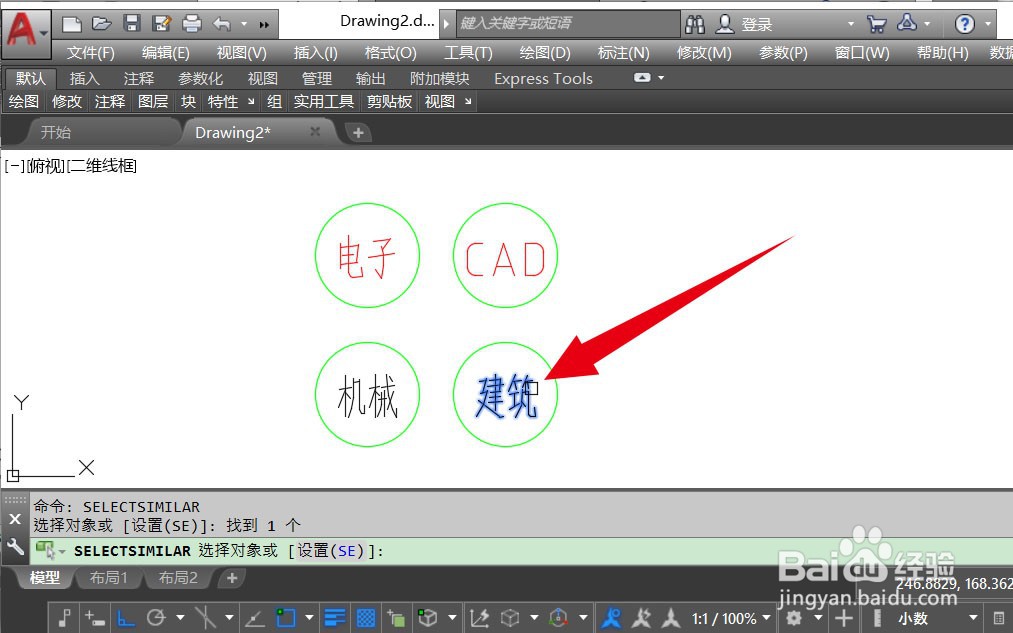The width and height of the screenshot is (1013, 633).
Task: Open the 编辑(E) menu
Action: pyautogui.click(x=165, y=53)
